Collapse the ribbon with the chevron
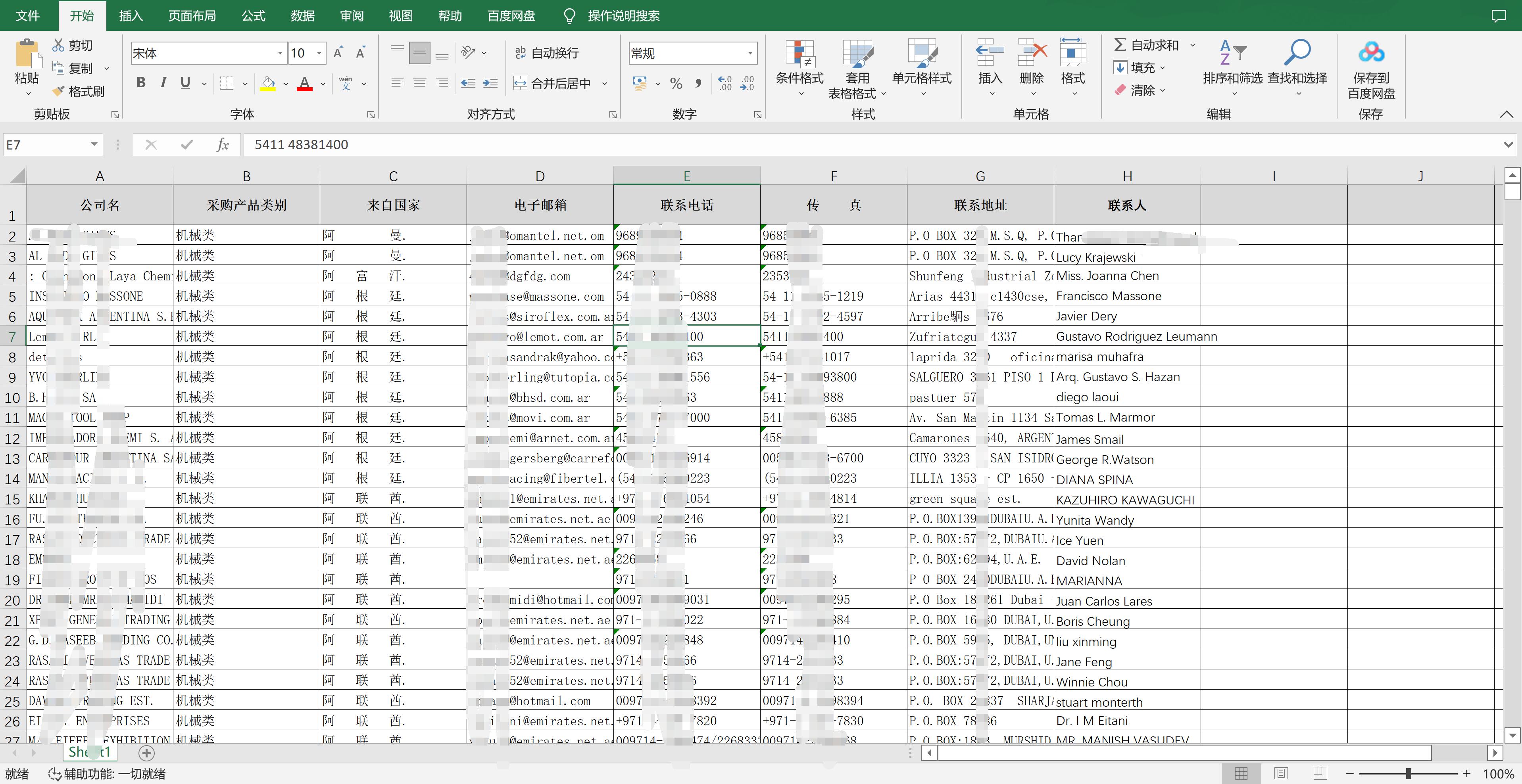The height and width of the screenshot is (784, 1522). tap(1506, 114)
